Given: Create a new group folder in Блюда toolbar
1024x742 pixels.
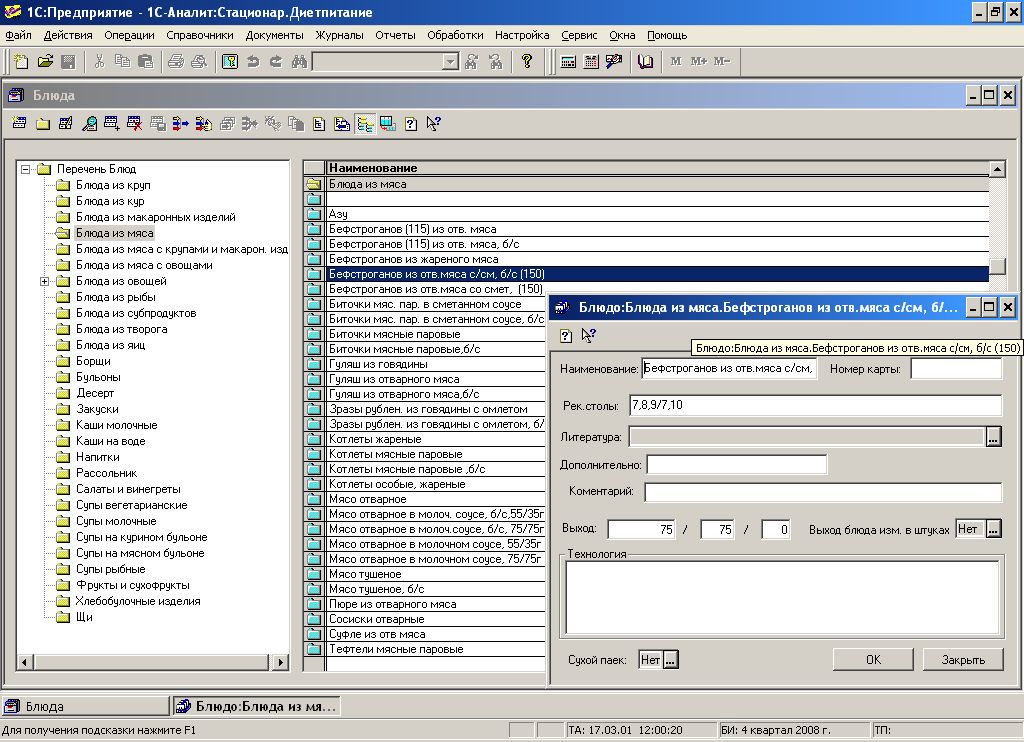Looking at the screenshot, I should [x=43, y=123].
